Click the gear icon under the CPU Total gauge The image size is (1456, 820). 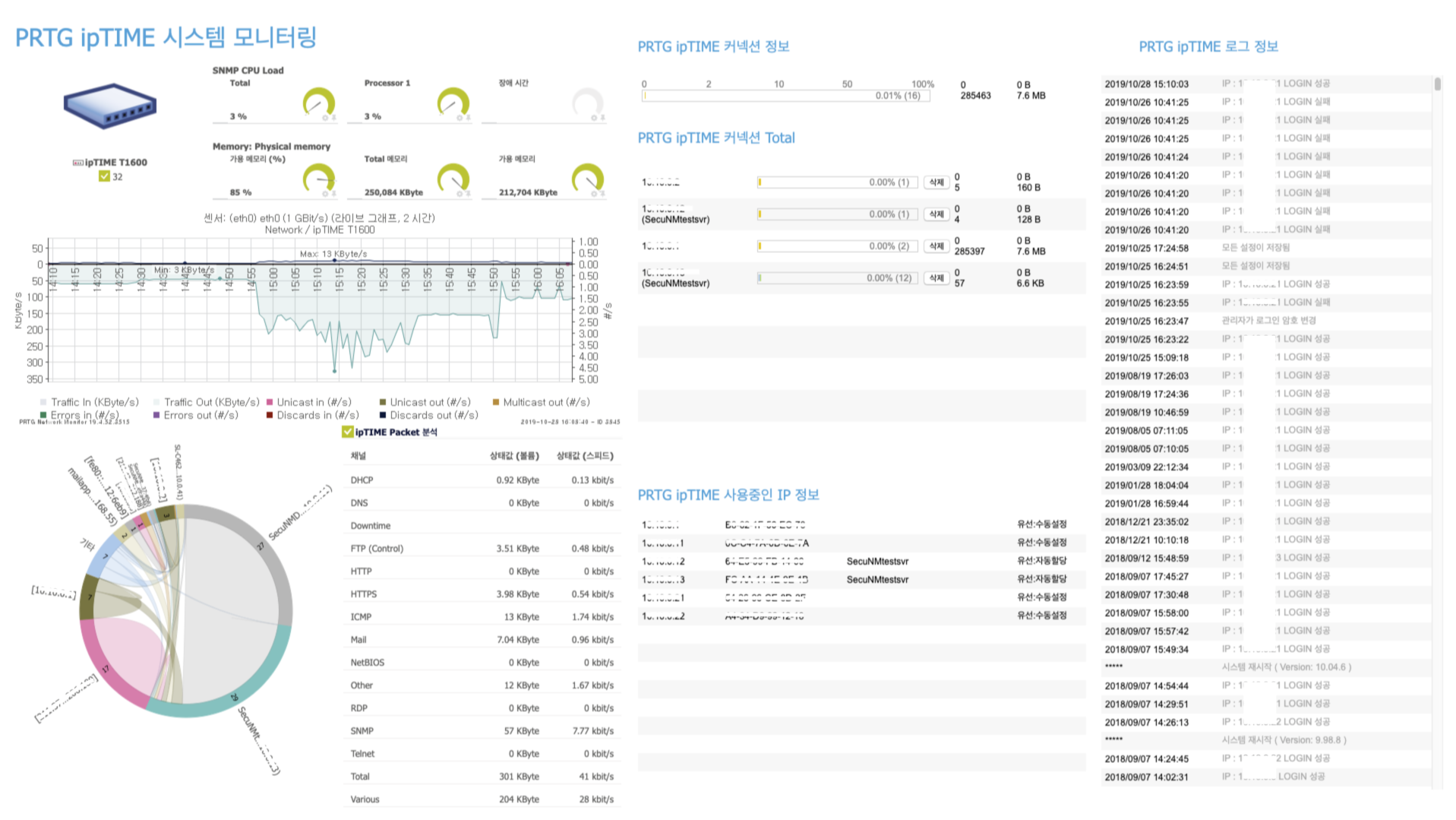(326, 118)
